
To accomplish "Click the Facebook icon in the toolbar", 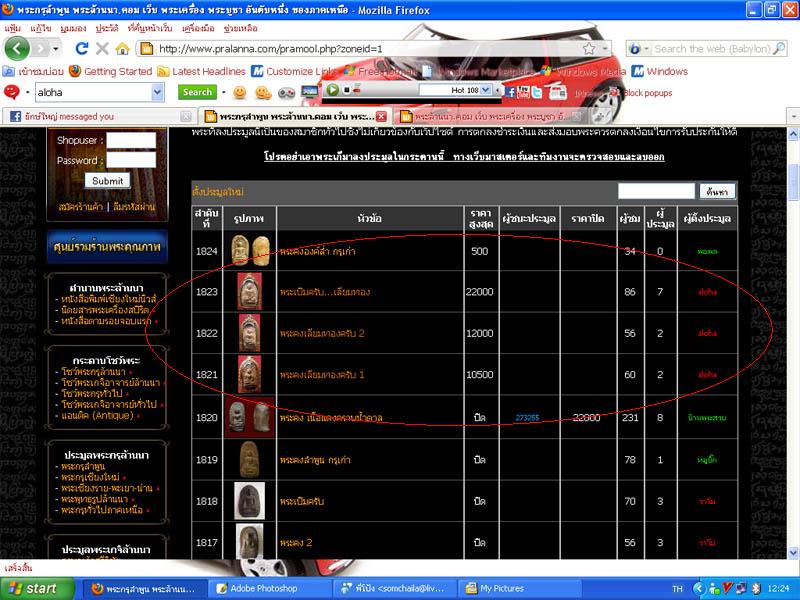I will click(x=509, y=92).
